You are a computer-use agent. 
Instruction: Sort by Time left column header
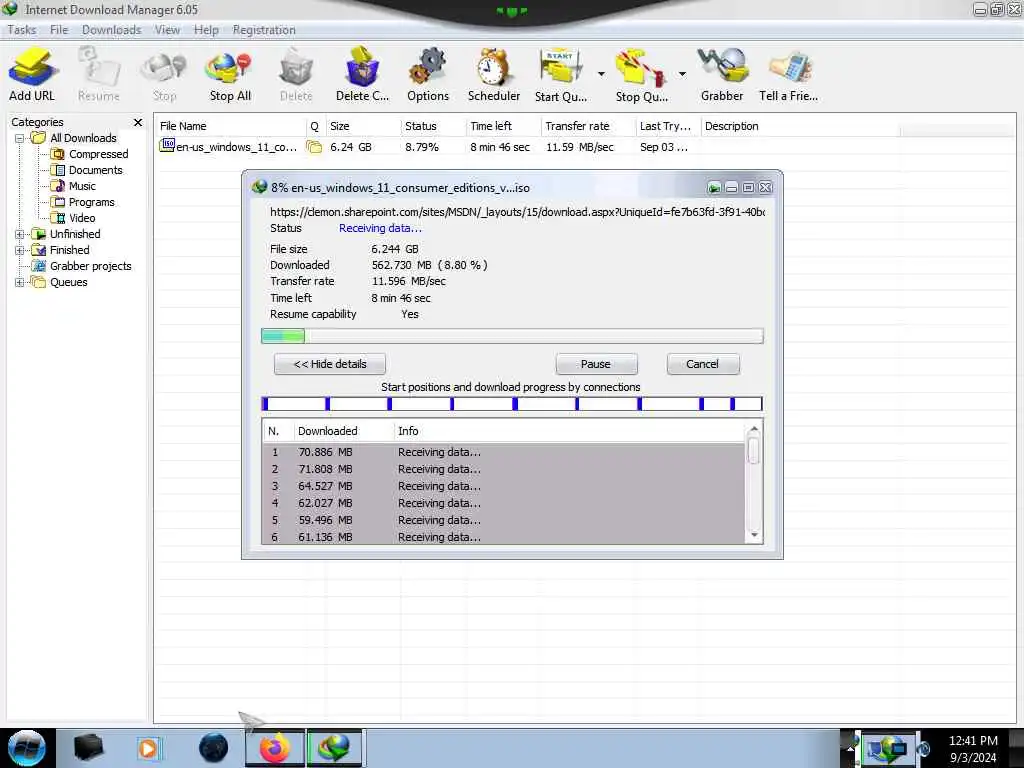point(504,126)
